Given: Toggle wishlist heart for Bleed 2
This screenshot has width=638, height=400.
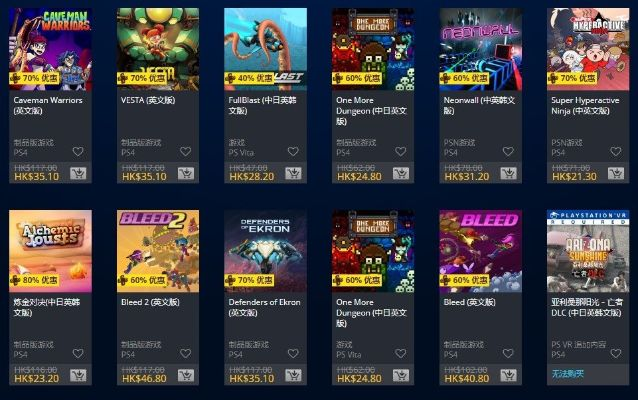Looking at the screenshot, I should (186, 354).
